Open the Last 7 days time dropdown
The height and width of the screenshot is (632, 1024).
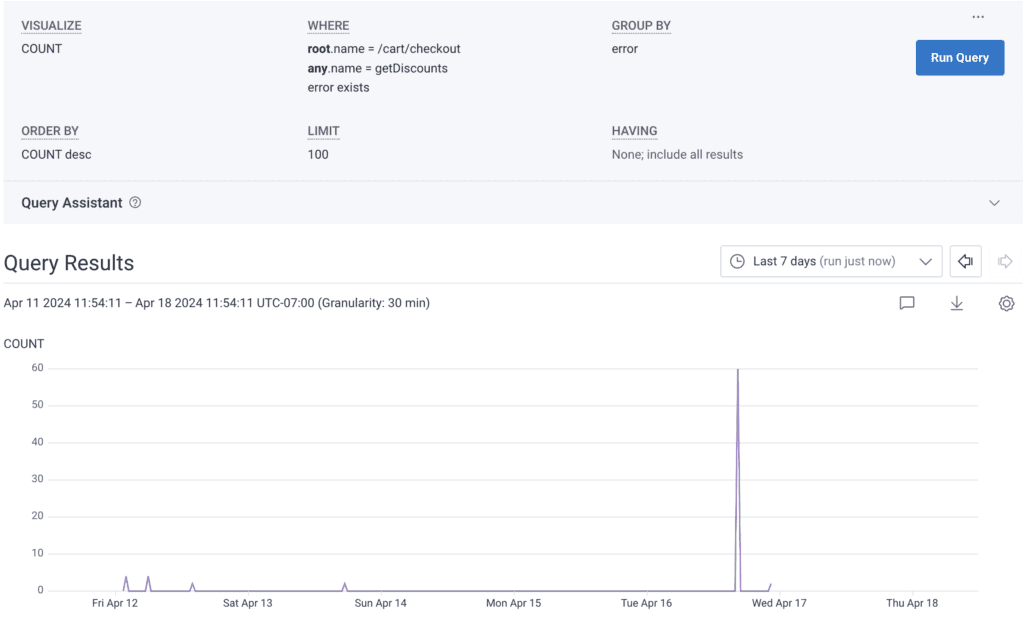(830, 261)
